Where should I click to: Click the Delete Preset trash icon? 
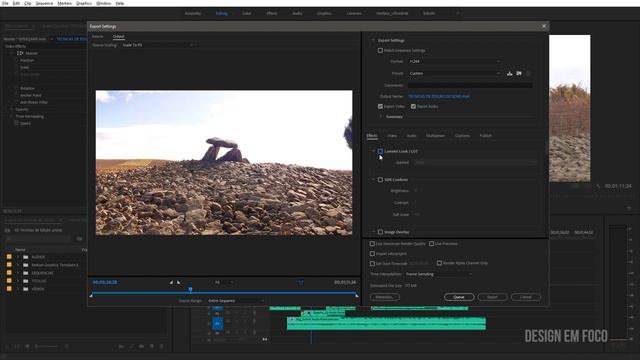point(528,73)
